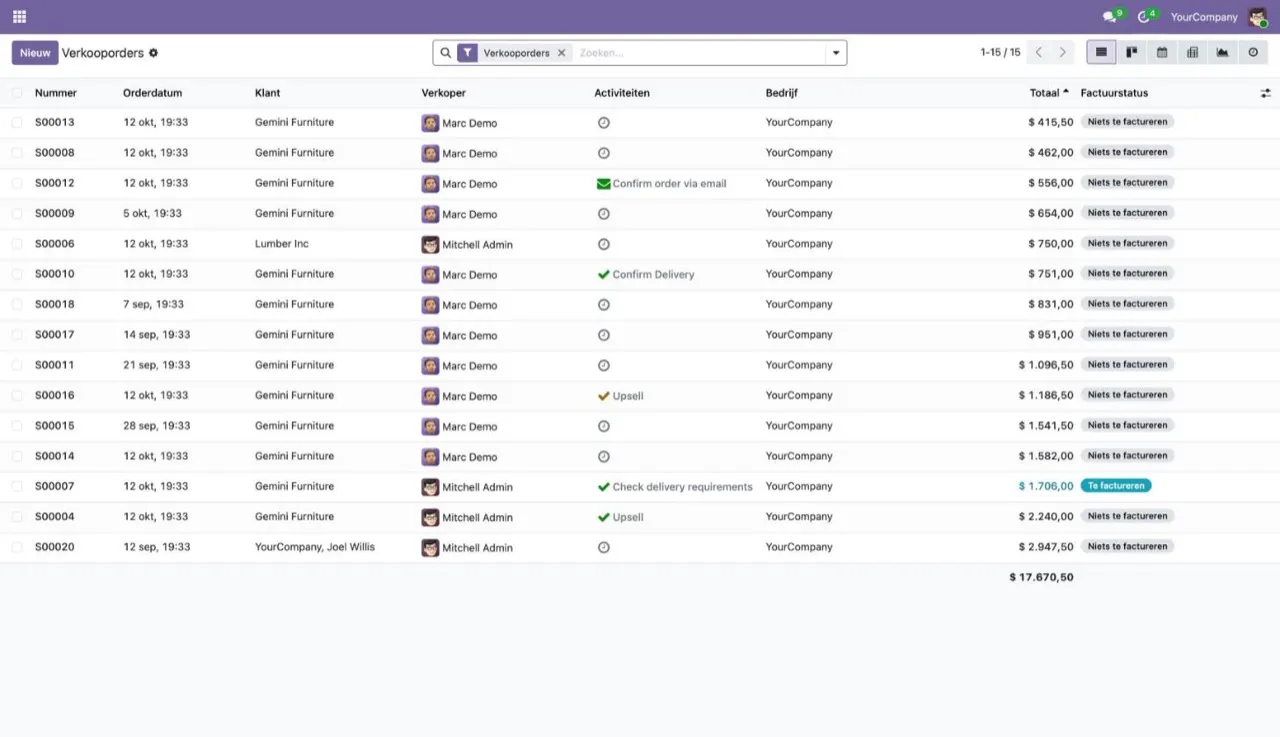Viewport: 1280px width, 737px height.
Task: Go to the previous page of records
Action: tap(1039, 53)
